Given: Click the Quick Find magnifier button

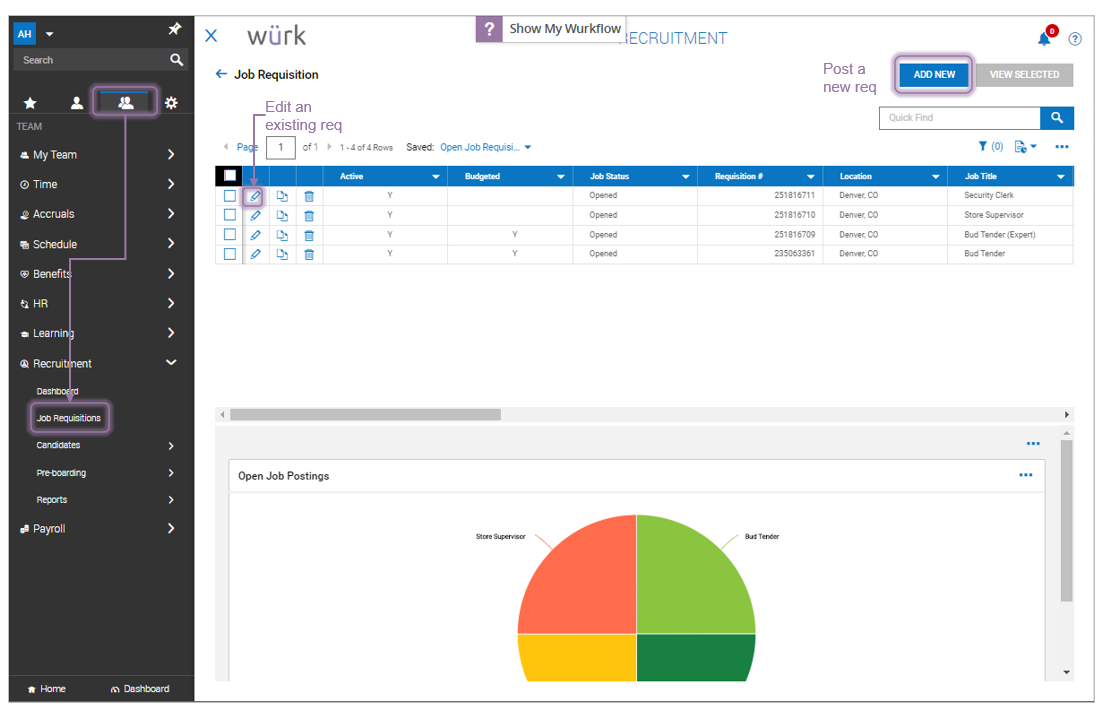Looking at the screenshot, I should pyautogui.click(x=1056, y=118).
